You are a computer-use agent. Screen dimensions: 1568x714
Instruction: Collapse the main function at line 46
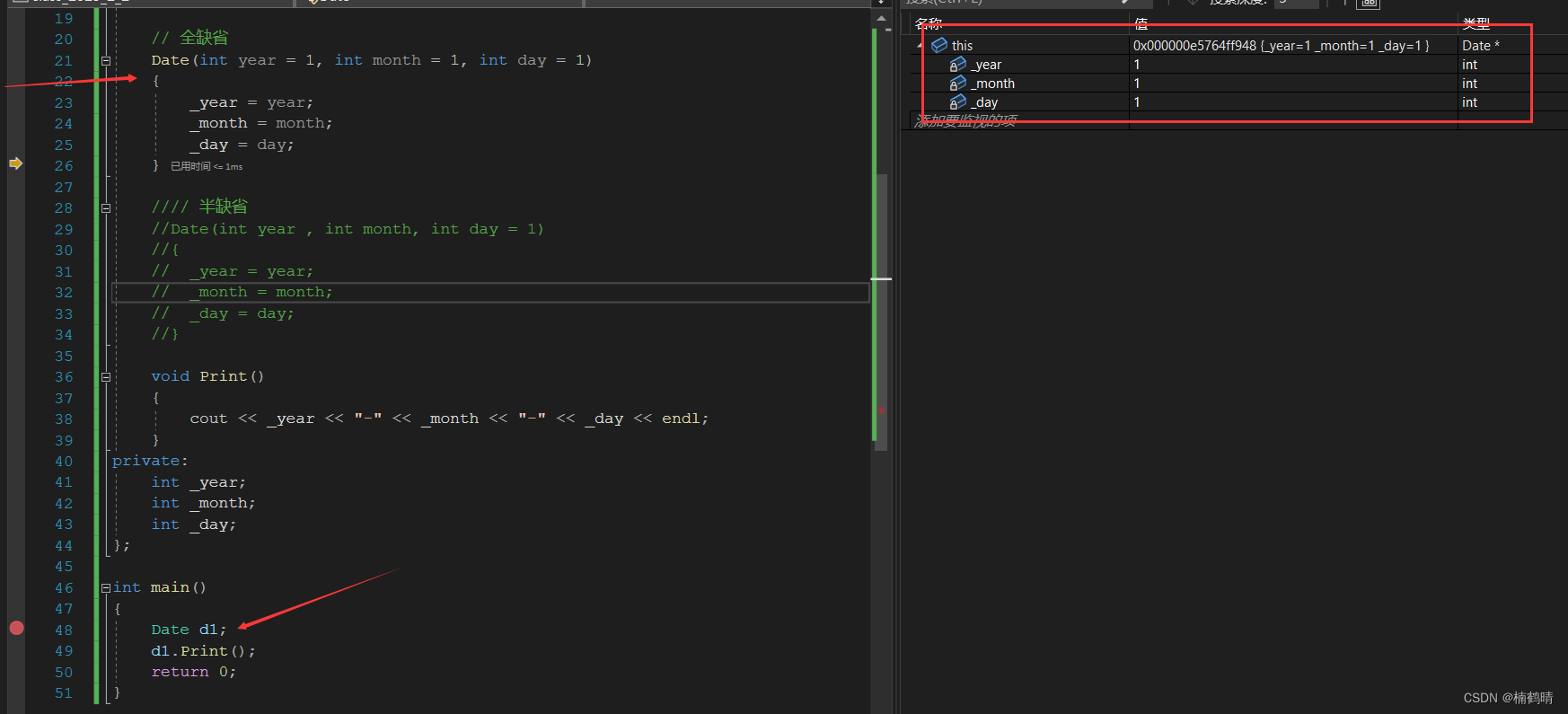106,588
